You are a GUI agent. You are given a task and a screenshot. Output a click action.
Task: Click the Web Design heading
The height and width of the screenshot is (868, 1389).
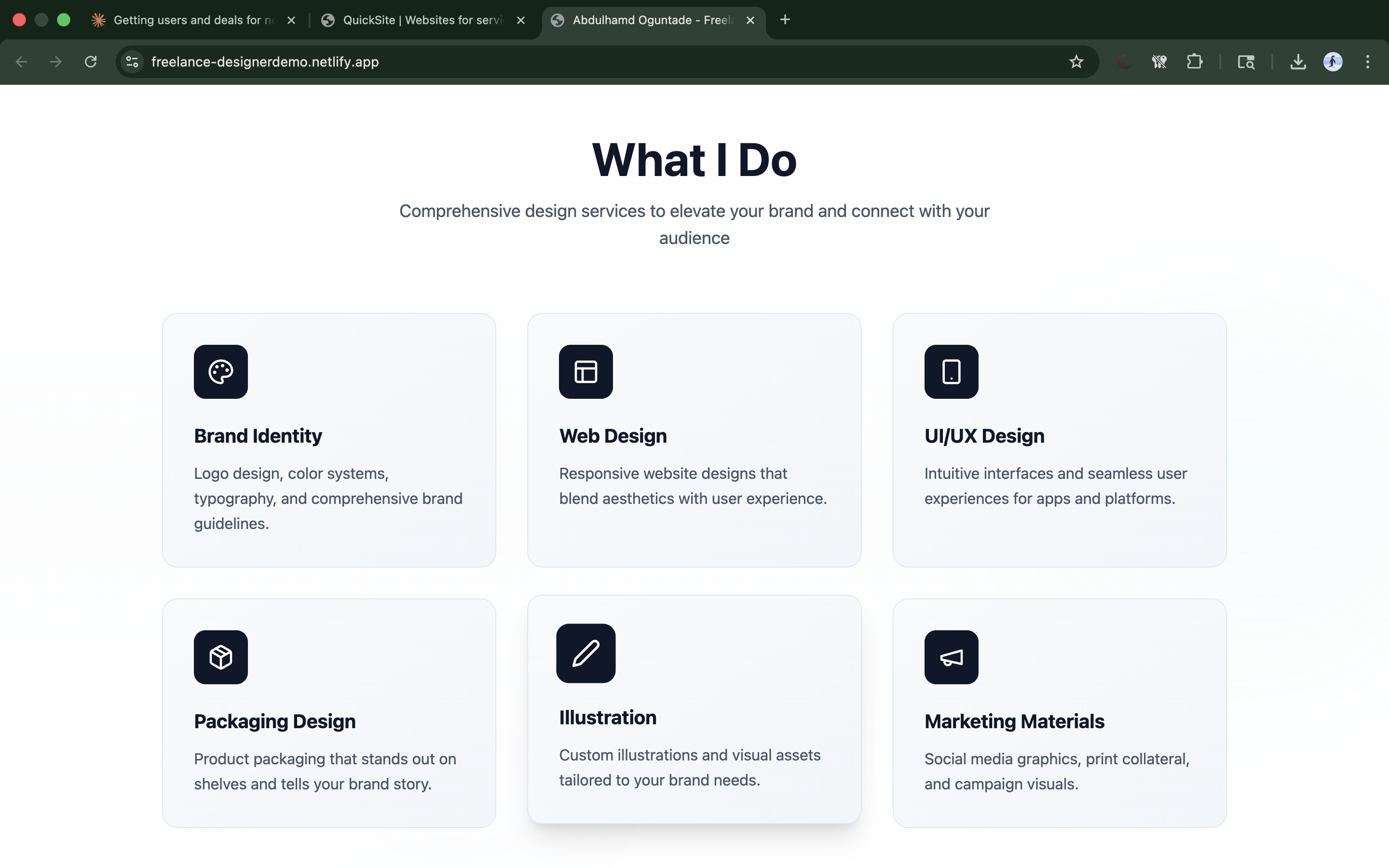tap(613, 436)
